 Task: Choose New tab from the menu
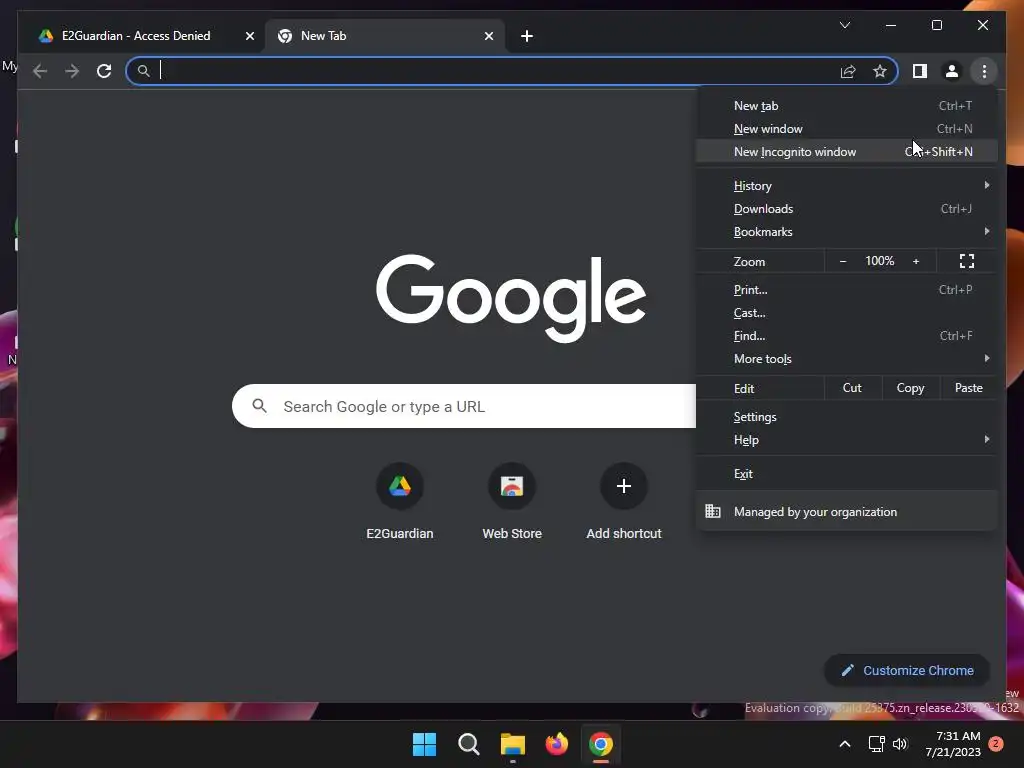[x=846, y=106]
